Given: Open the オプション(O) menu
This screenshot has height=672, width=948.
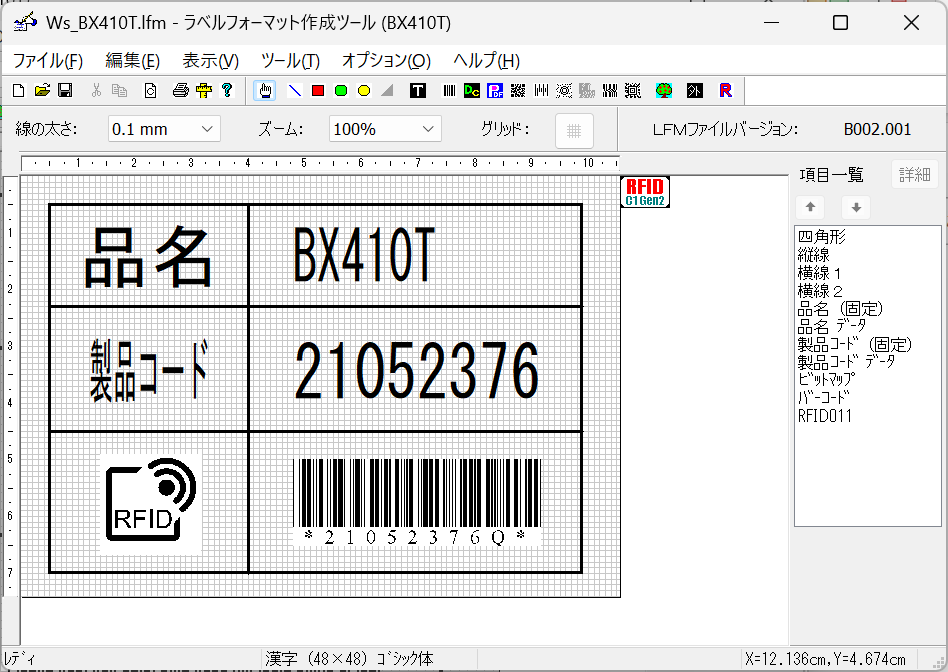Looking at the screenshot, I should [386, 60].
